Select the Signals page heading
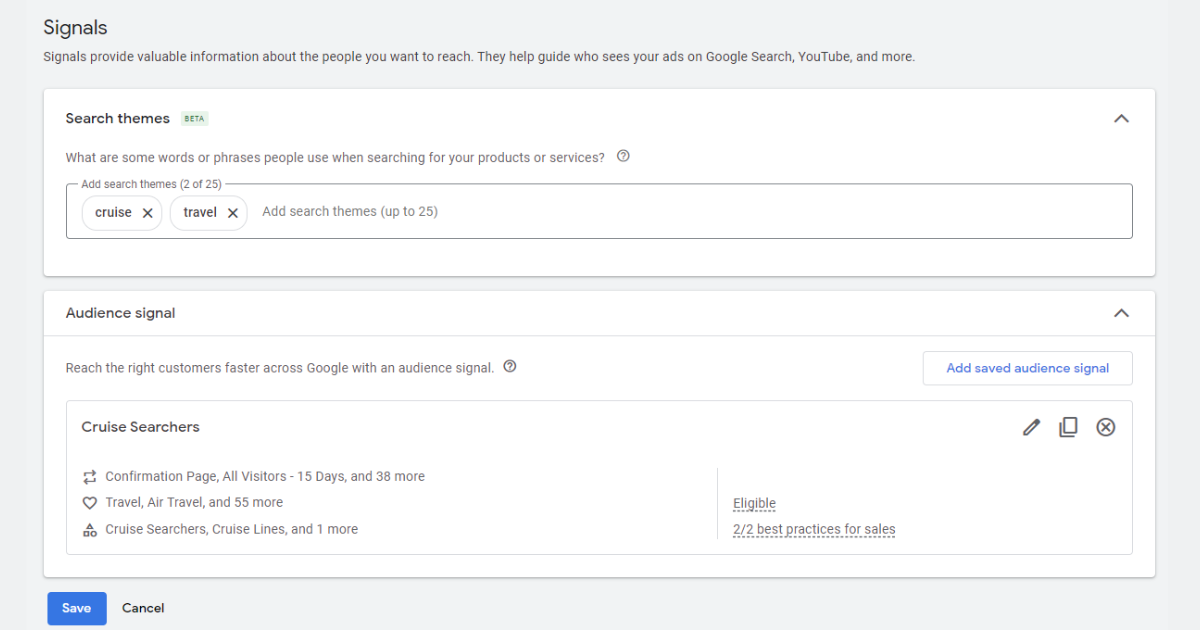Screen dimensions: 1200x630 coord(75,27)
